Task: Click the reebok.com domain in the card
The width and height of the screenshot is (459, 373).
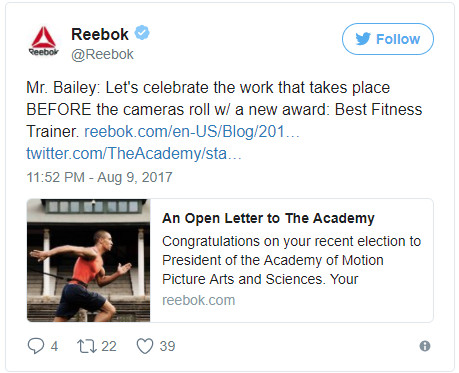Action: pyautogui.click(x=199, y=300)
